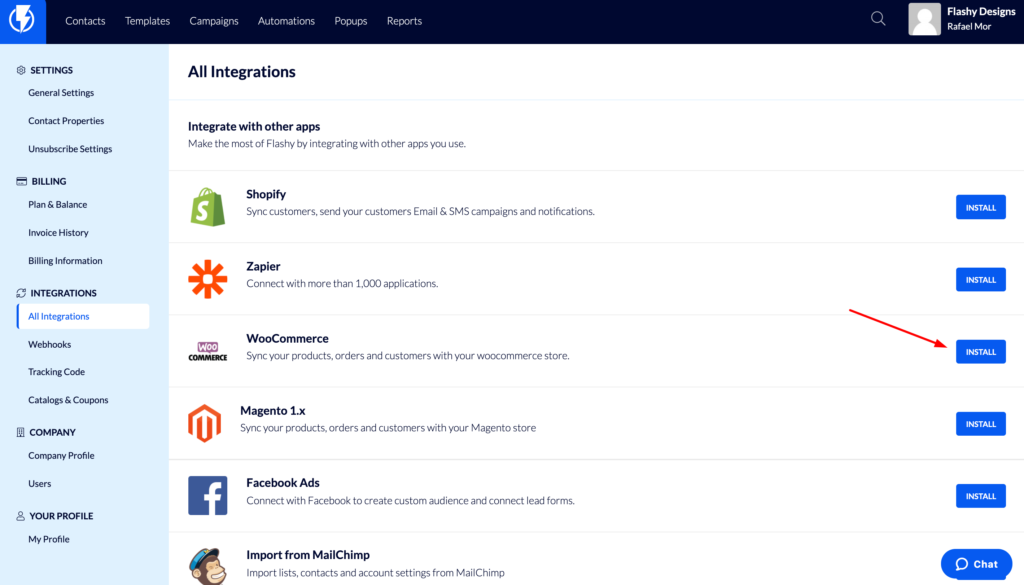This screenshot has height=585, width=1024.
Task: Click the MailChimp monkey logo
Action: [208, 565]
